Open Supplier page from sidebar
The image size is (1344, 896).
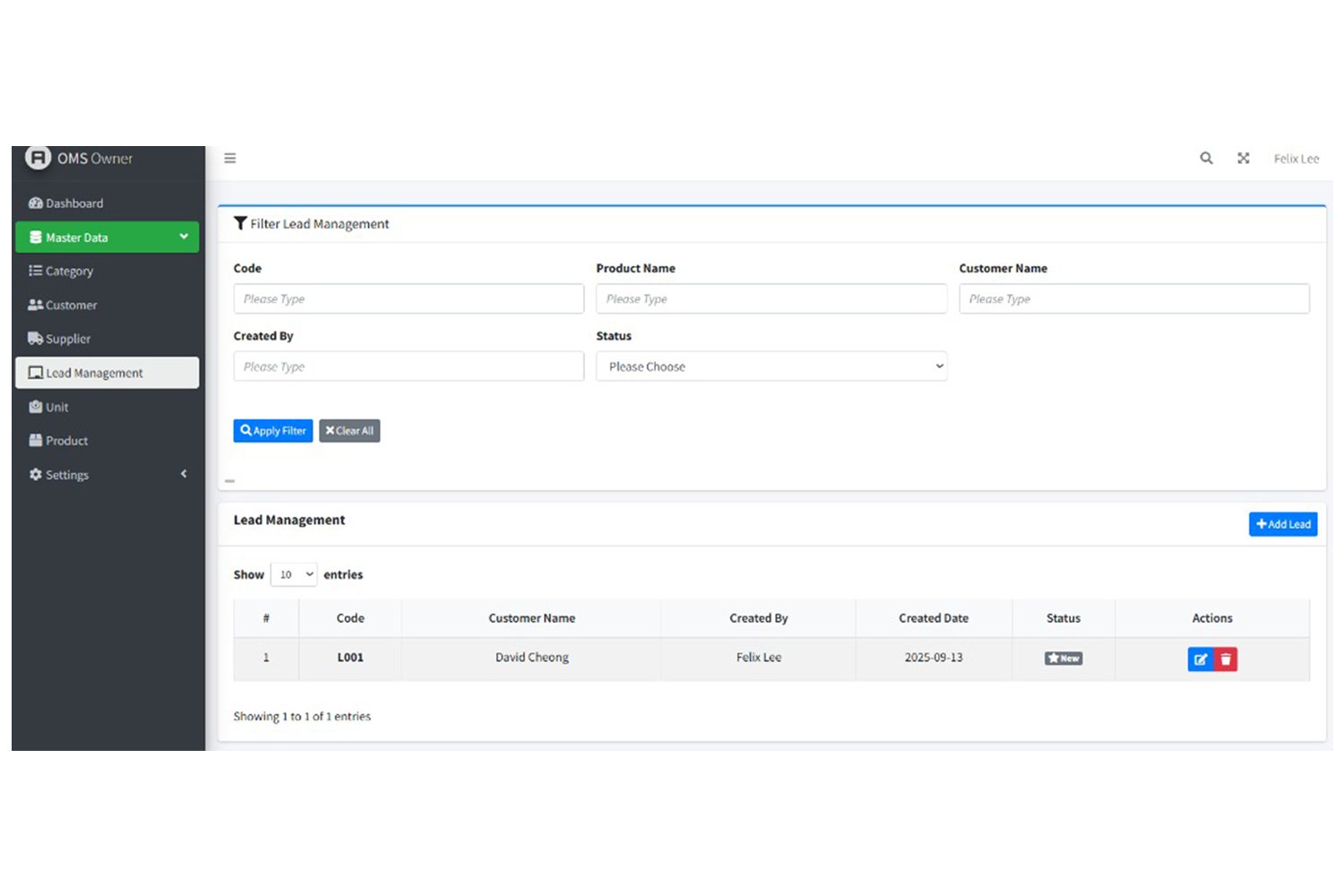point(68,340)
